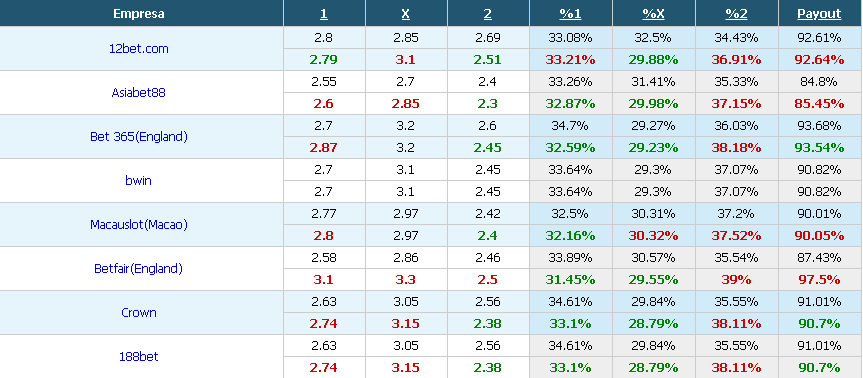Viewport: 863px width, 378px height.
Task: Sort table by %1 column header
Action: (570, 14)
